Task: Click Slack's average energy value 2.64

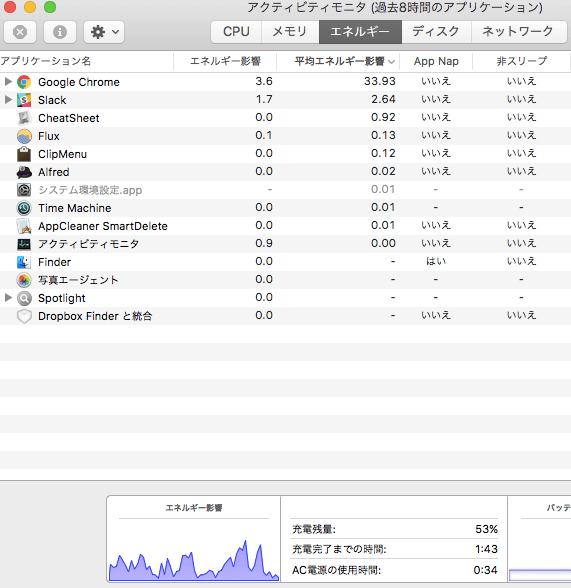Action: pyautogui.click(x=383, y=99)
